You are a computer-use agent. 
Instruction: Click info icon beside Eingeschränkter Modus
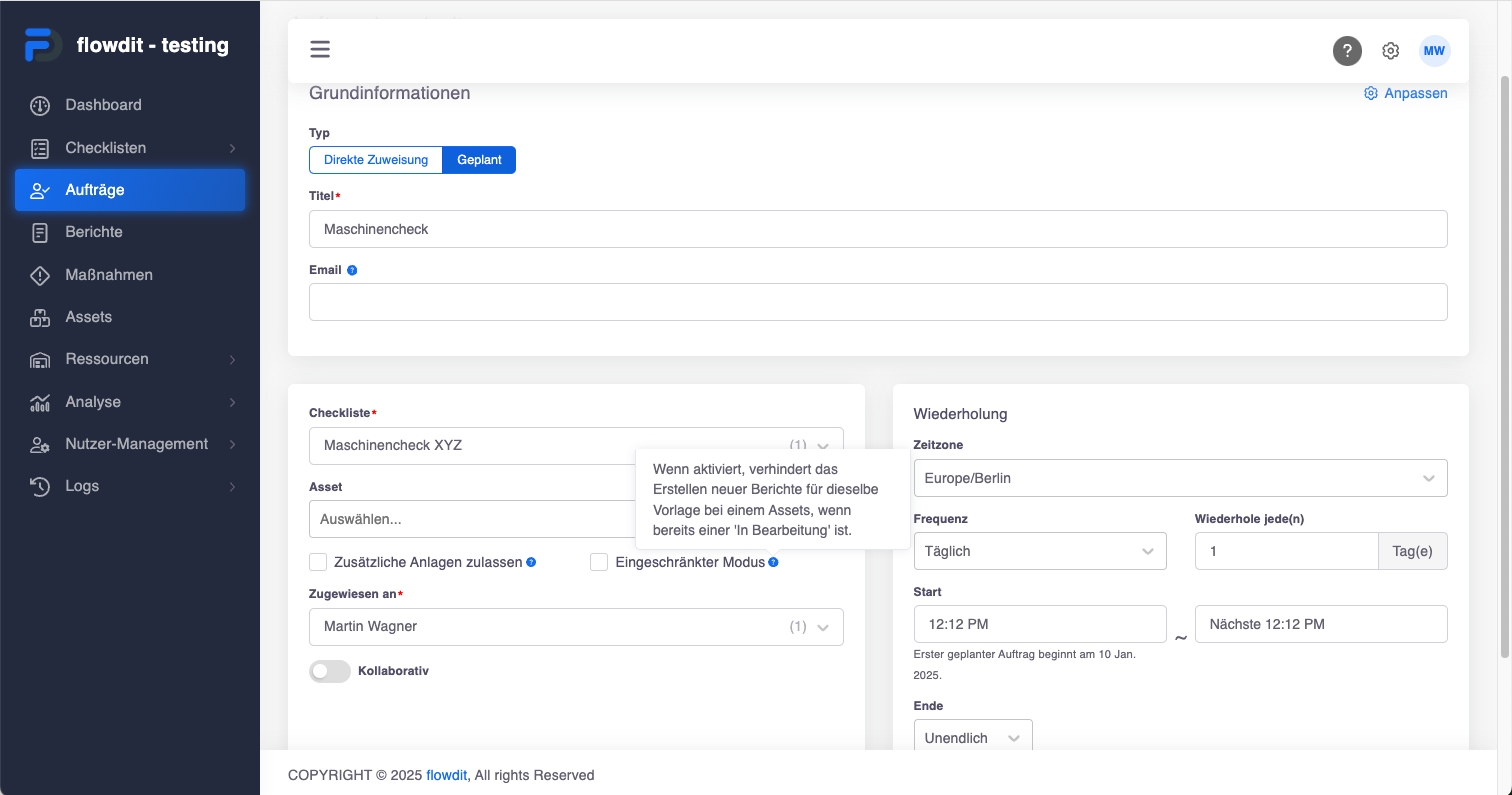tap(773, 563)
